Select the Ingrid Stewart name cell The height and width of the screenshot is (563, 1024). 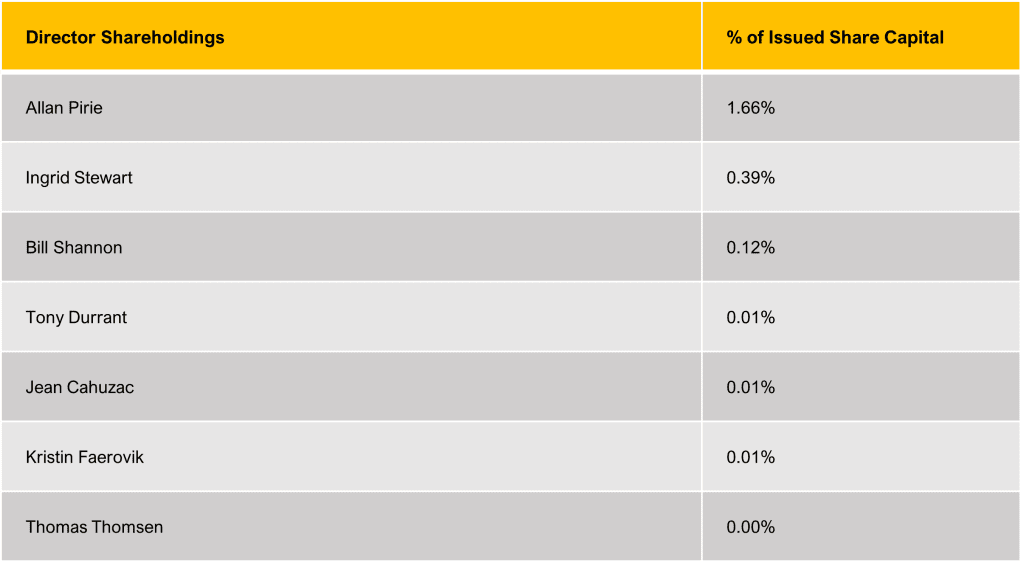pyautogui.click(x=79, y=178)
